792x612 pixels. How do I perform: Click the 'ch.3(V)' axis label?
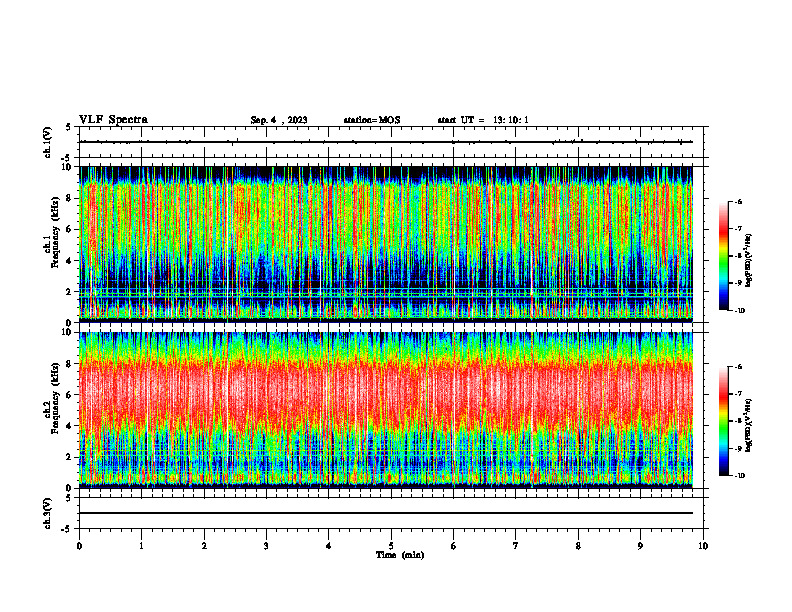point(48,513)
